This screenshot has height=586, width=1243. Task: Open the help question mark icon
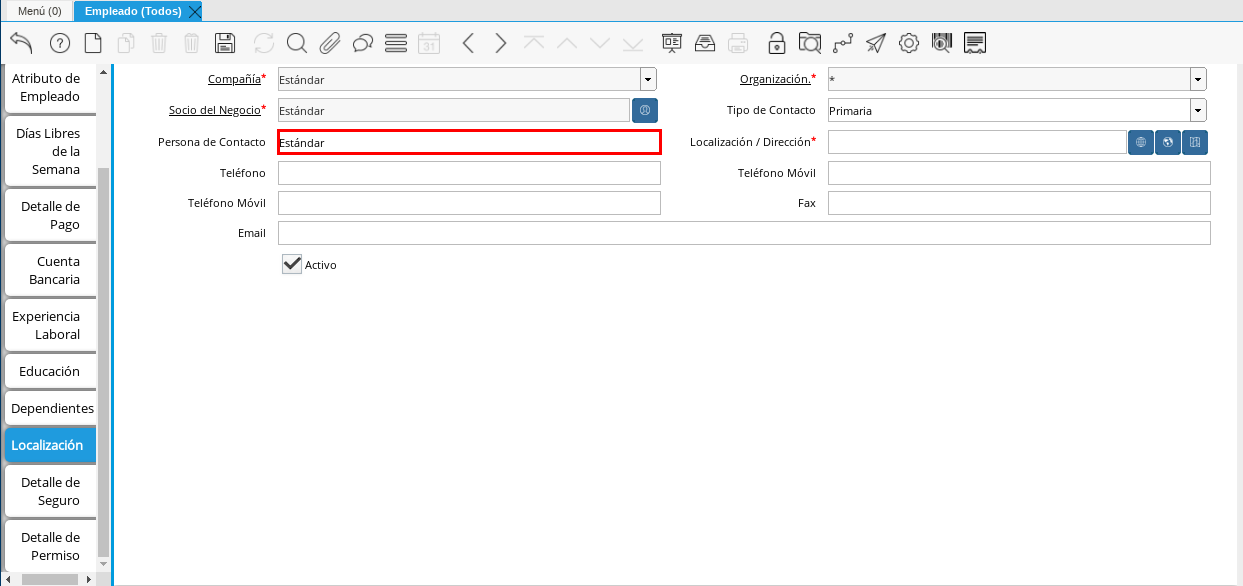(x=59, y=43)
